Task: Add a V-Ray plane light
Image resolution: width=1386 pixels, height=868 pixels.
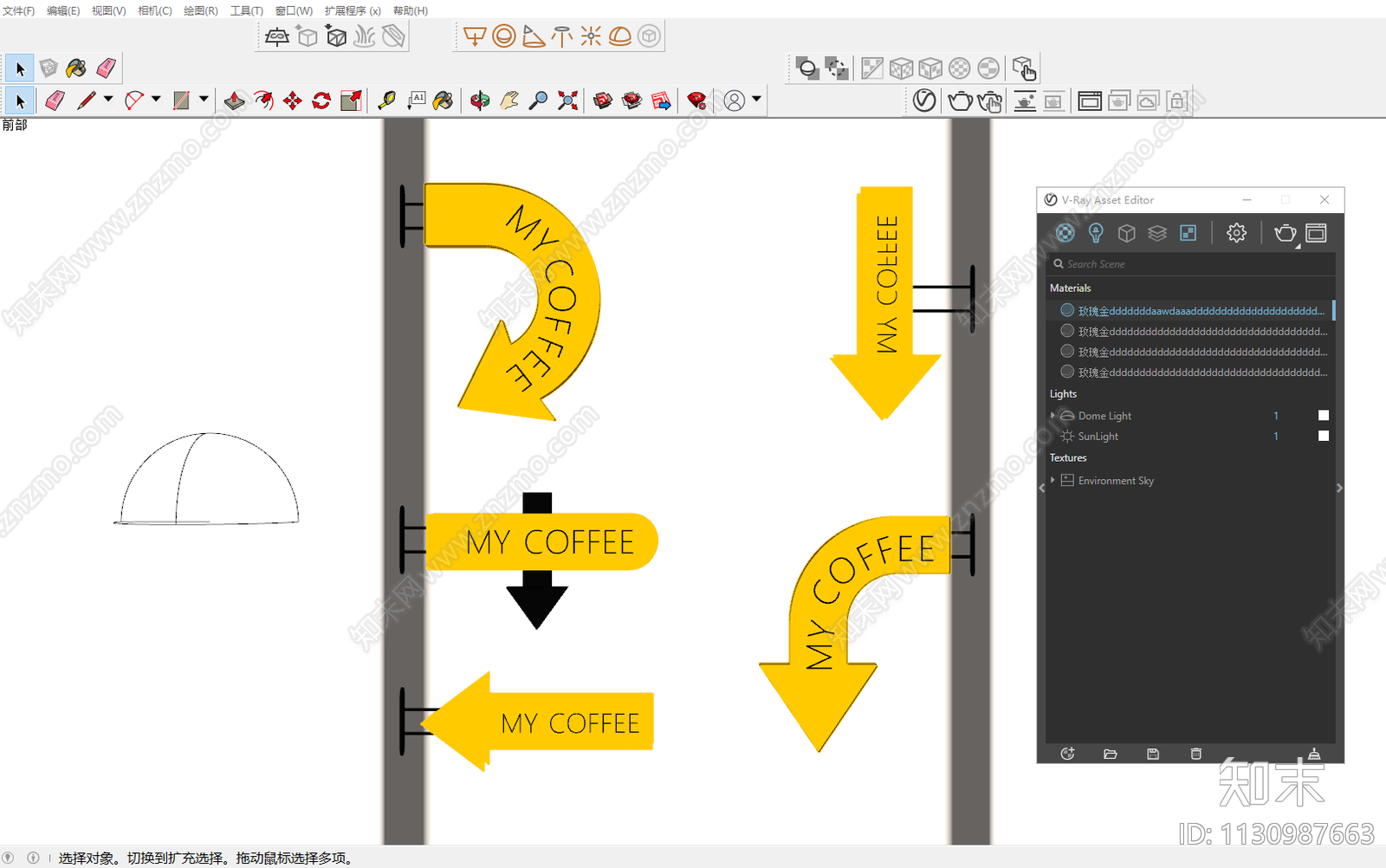Action: 475,36
